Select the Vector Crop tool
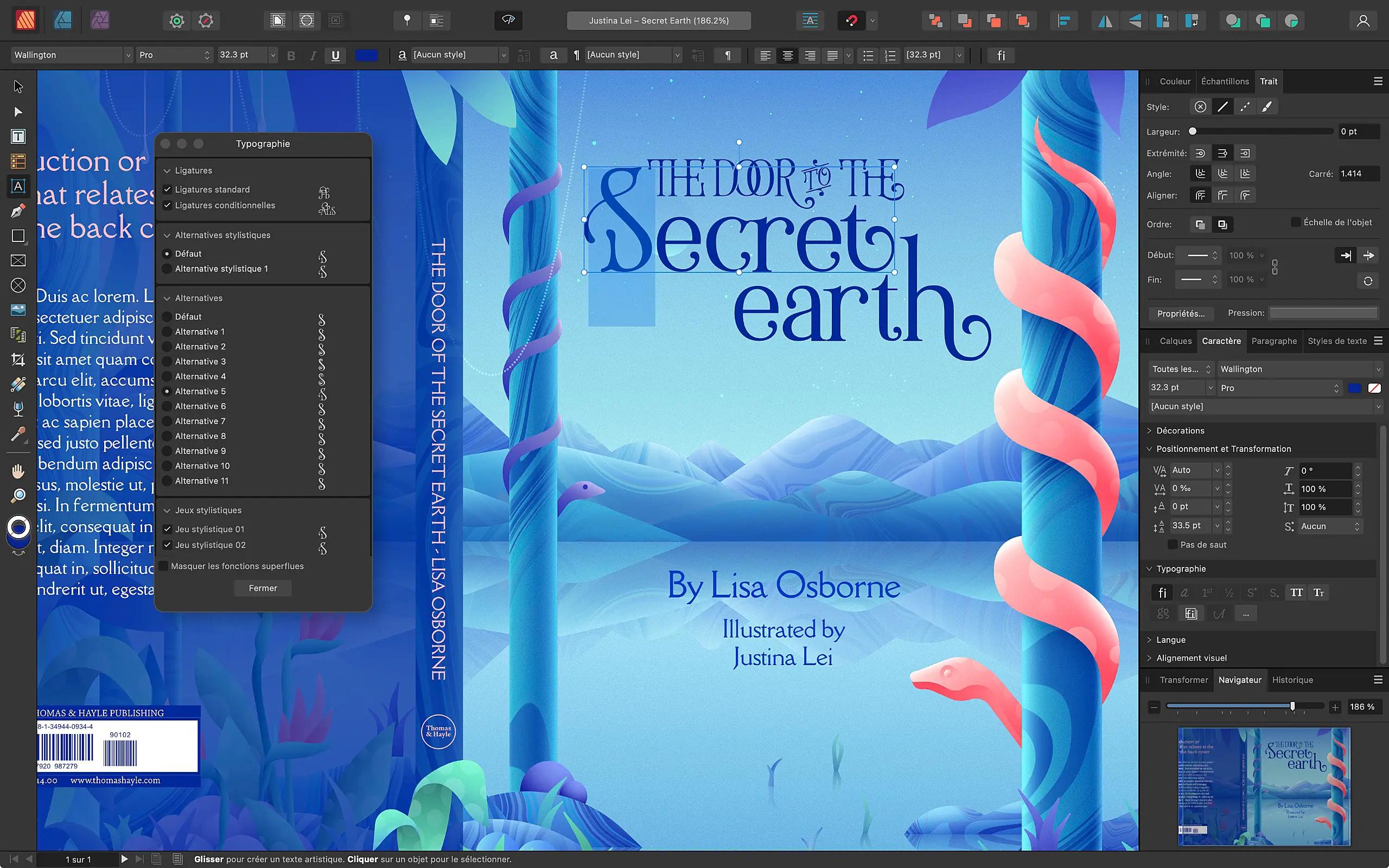The width and height of the screenshot is (1389, 868). pos(18,360)
